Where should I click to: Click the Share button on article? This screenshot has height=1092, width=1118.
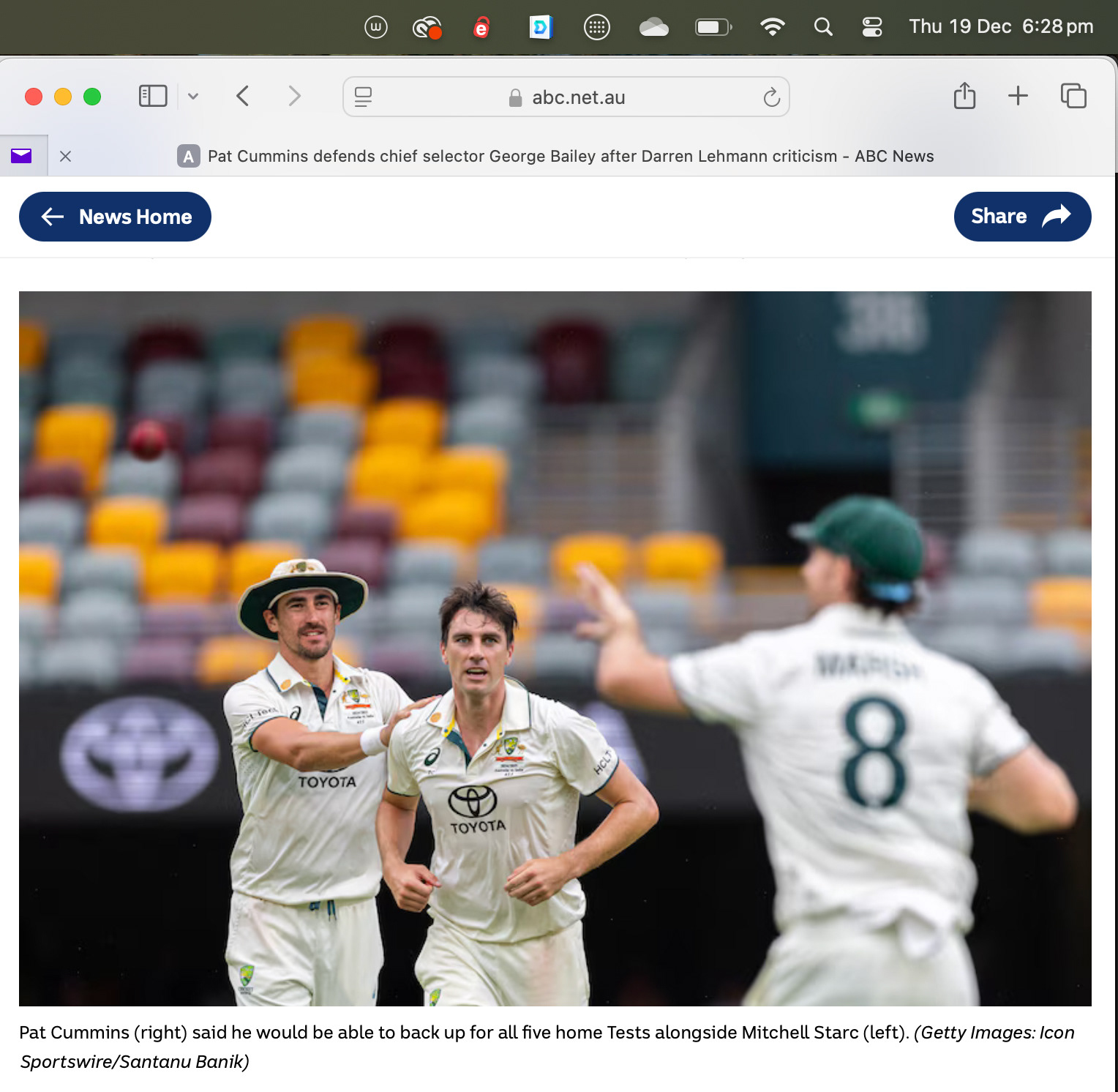[x=1022, y=217]
